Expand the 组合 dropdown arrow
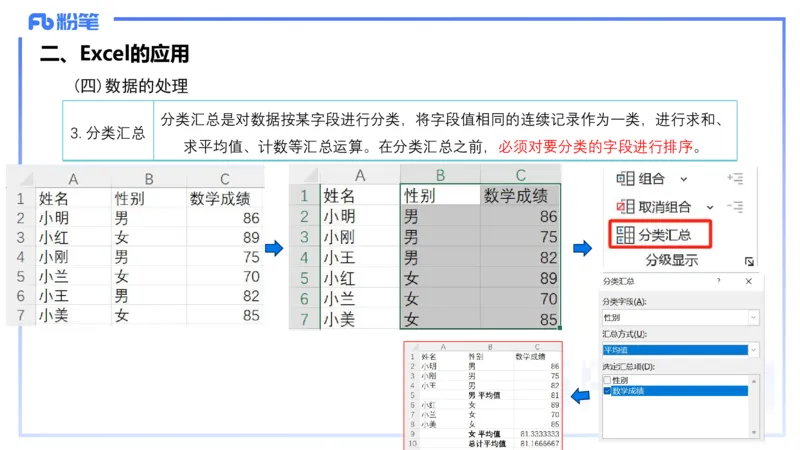Image resolution: width=800 pixels, height=450 pixels. (x=684, y=179)
